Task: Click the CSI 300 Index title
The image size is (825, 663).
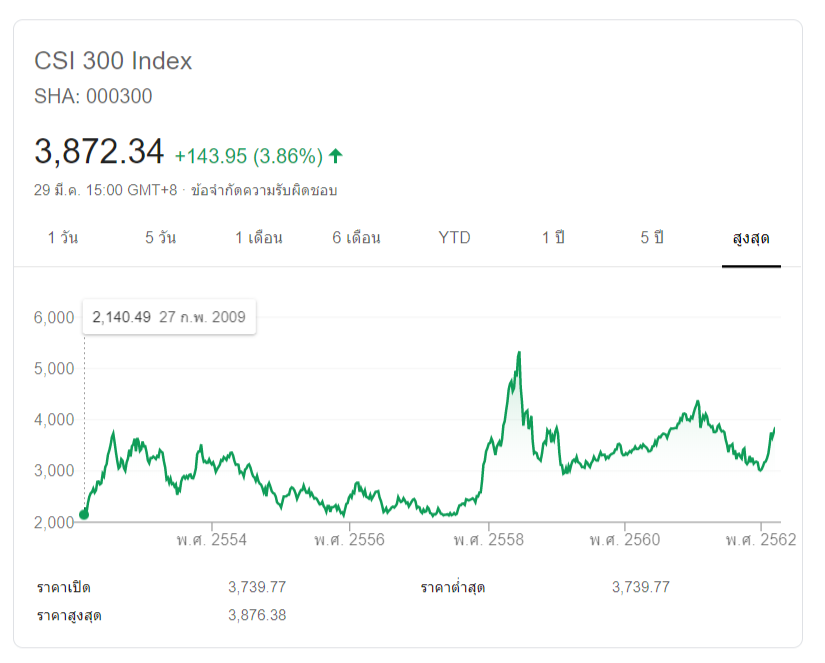Action: 113,61
